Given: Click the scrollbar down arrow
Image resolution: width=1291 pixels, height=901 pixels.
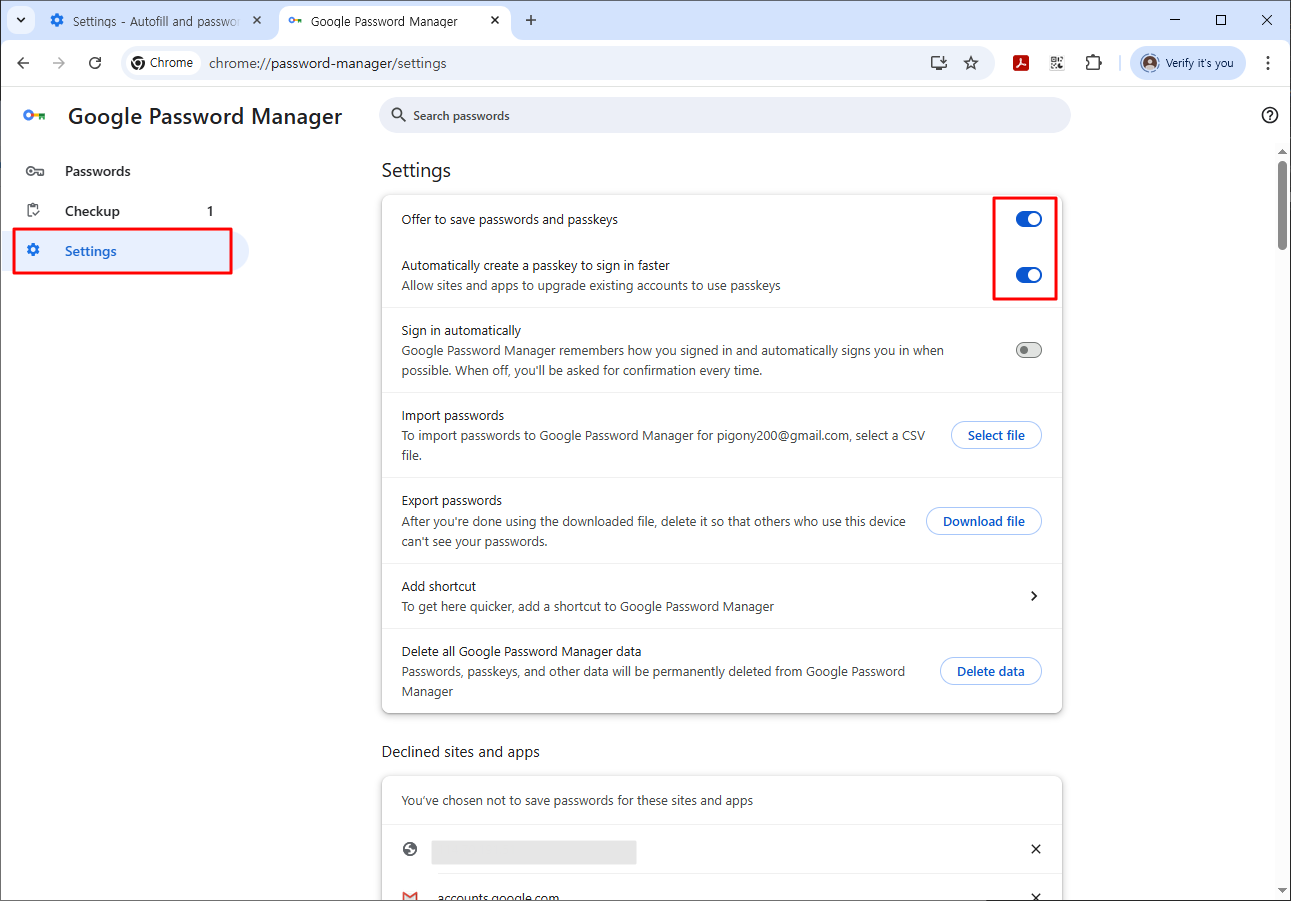Looking at the screenshot, I should point(1283,890).
